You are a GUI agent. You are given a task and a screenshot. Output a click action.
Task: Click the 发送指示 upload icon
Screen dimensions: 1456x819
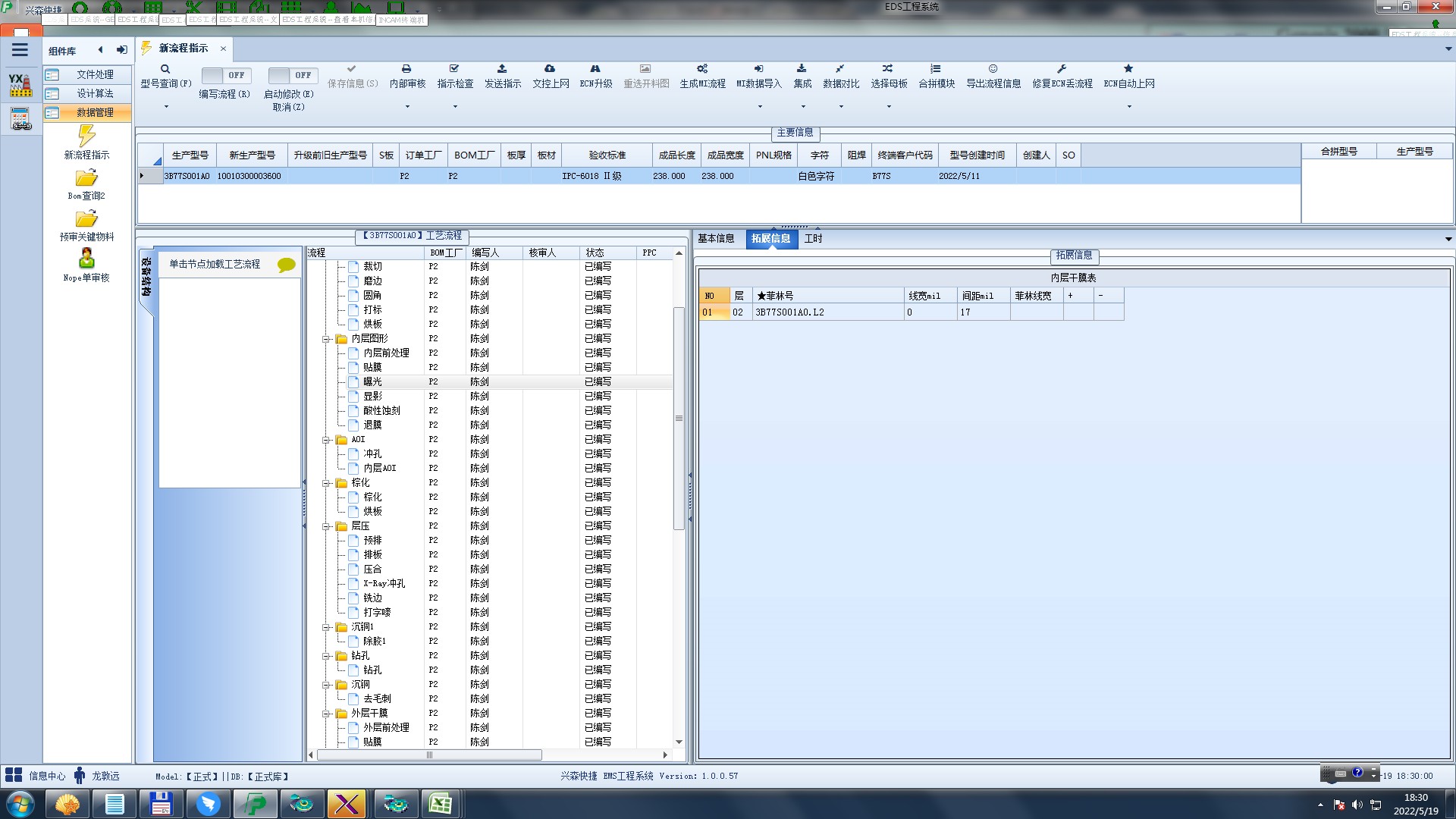(502, 69)
